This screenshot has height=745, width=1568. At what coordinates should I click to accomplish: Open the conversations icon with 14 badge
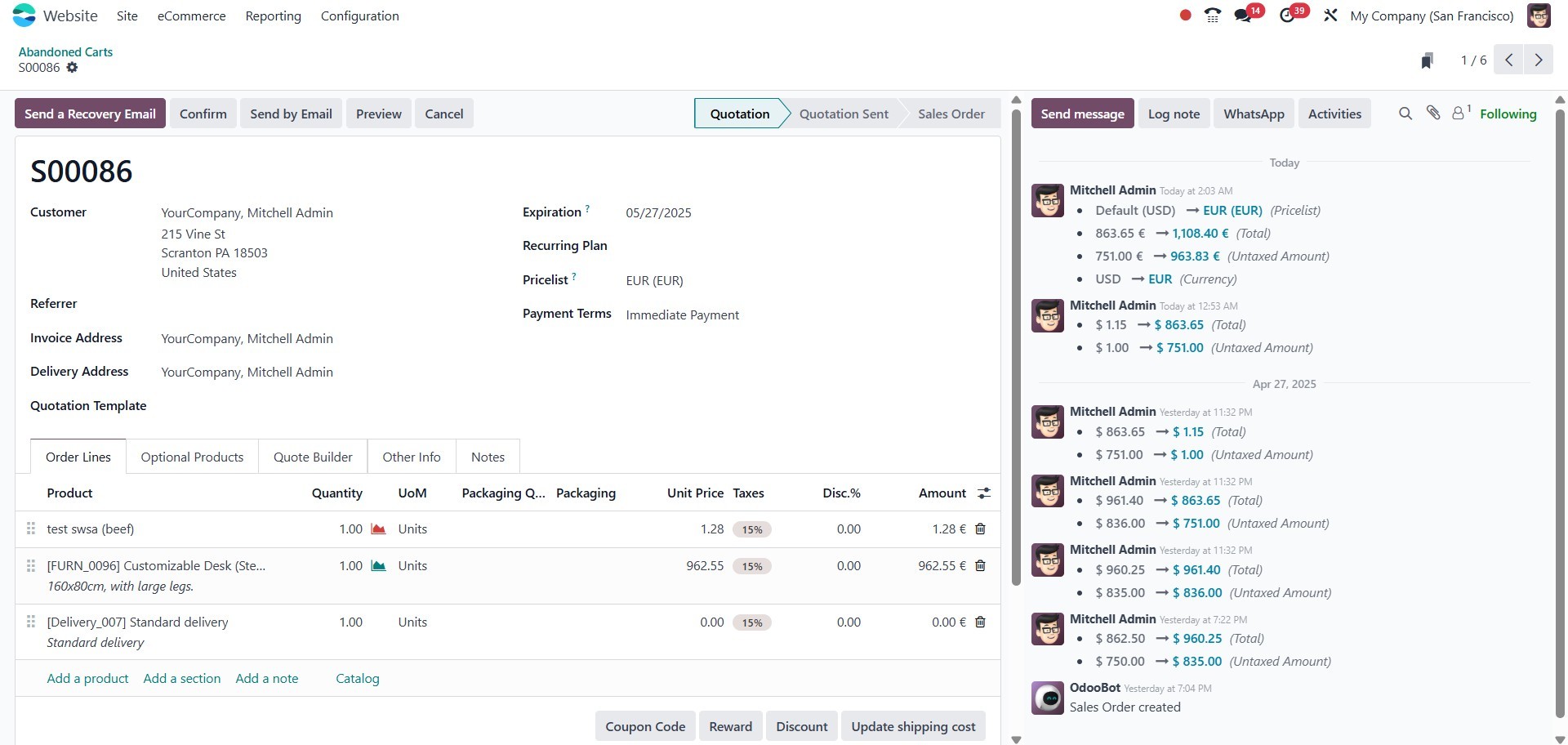click(1243, 16)
